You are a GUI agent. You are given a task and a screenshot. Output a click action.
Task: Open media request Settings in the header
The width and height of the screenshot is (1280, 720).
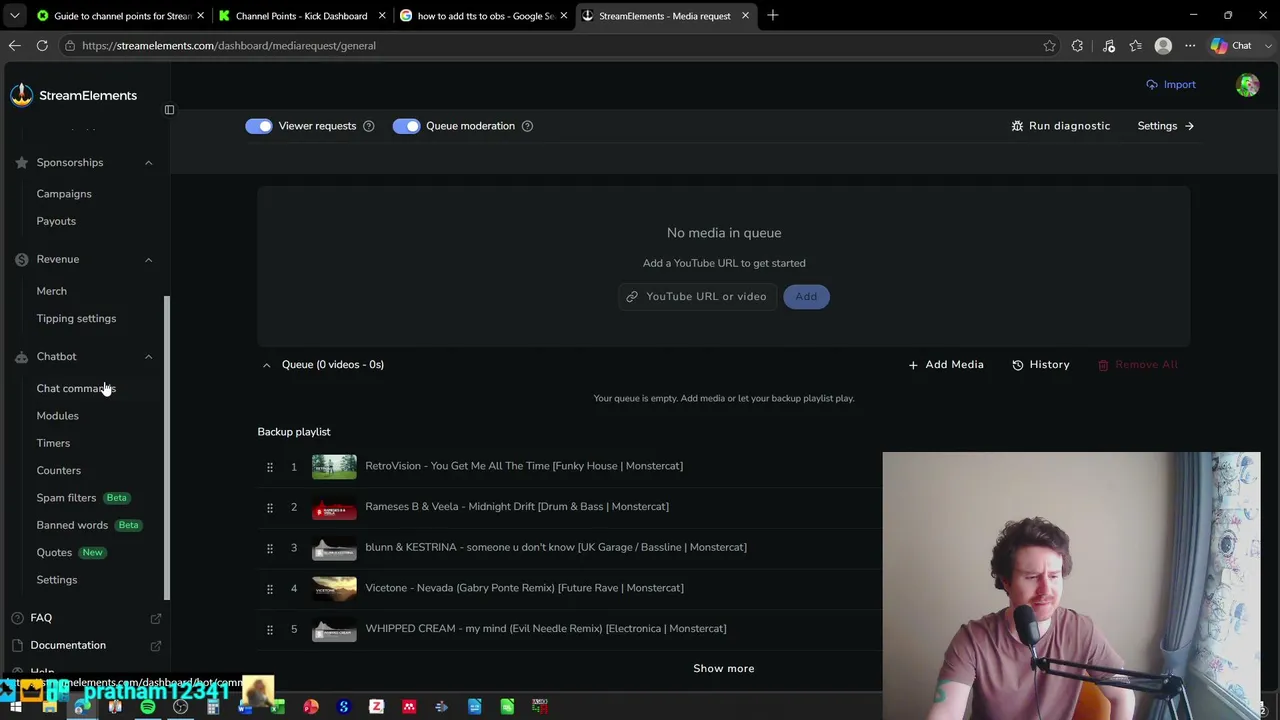tap(1166, 126)
